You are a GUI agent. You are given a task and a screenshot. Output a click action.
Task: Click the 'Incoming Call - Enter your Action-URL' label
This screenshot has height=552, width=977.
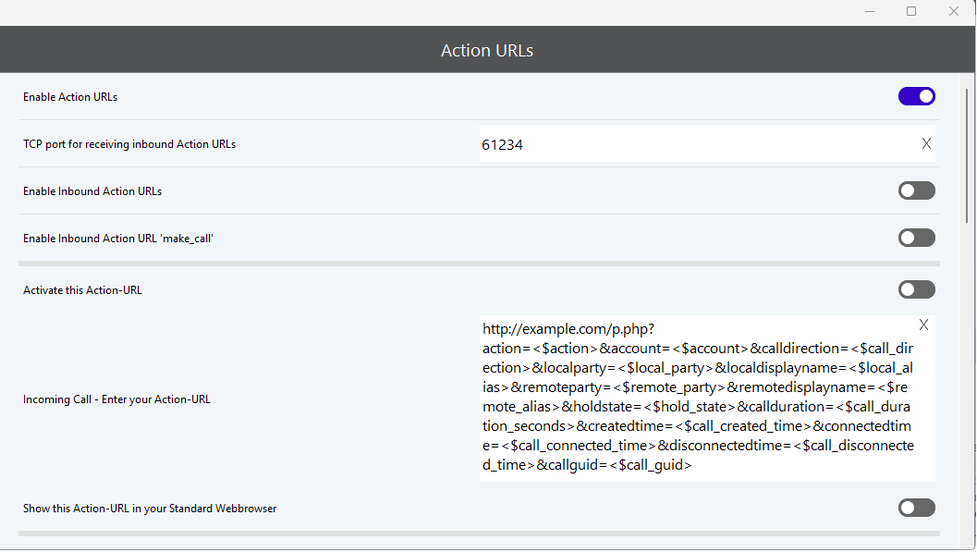click(x=117, y=399)
